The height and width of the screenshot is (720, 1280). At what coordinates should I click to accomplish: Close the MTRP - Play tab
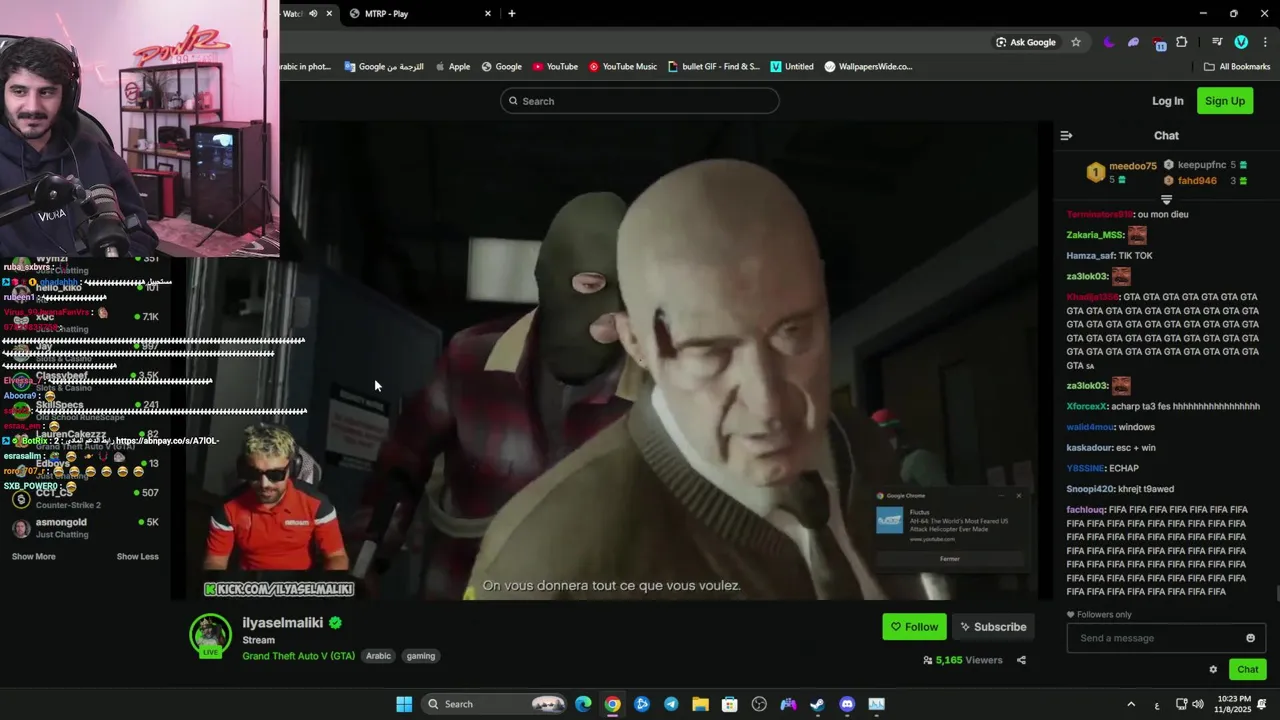(488, 14)
